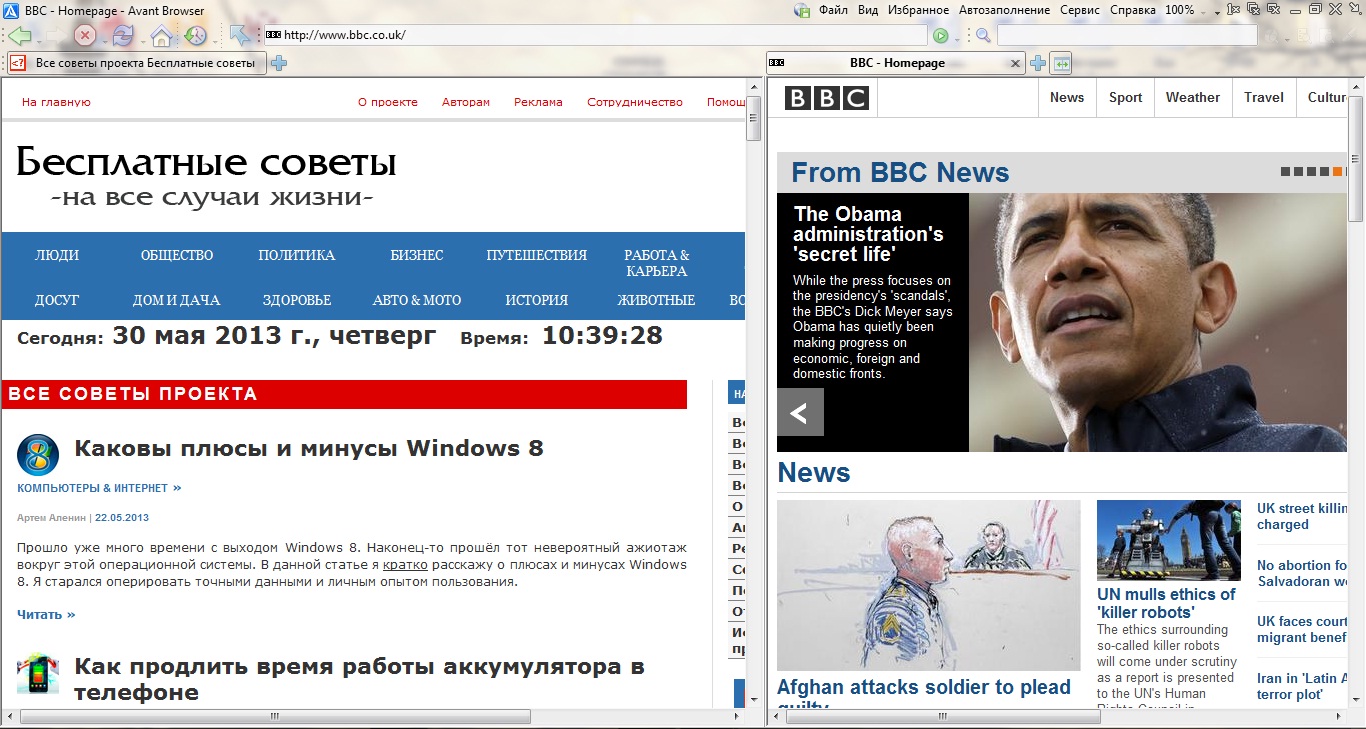Open BBC Sport navigation link

pos(1125,98)
